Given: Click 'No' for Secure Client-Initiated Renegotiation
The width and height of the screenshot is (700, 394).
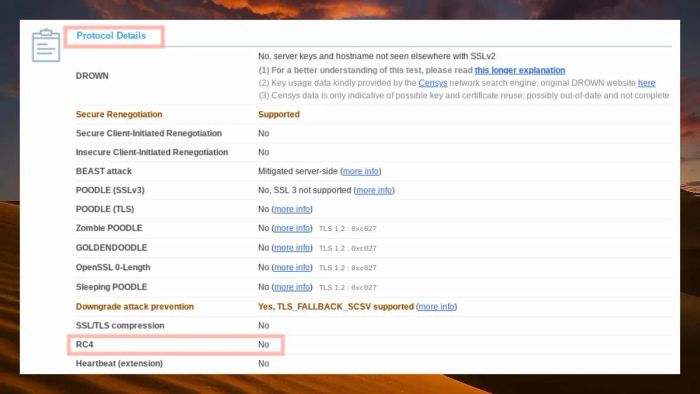Looking at the screenshot, I should coord(263,133).
